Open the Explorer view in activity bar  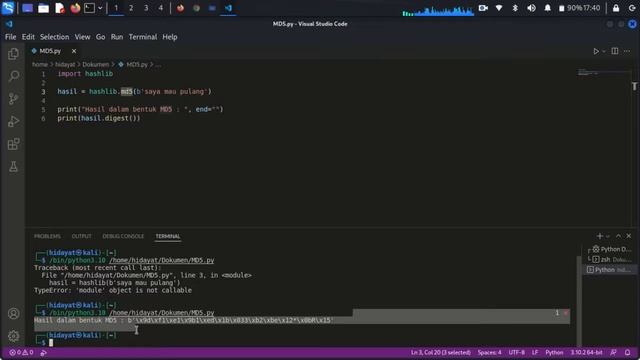pyautogui.click(x=13, y=53)
